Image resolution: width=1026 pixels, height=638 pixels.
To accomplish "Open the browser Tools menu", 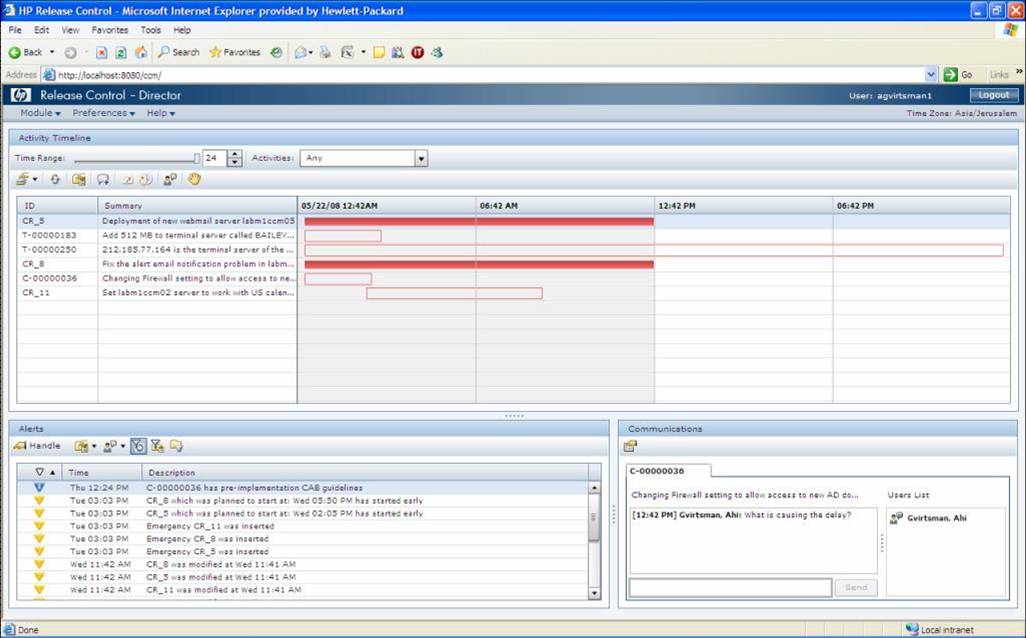I will coord(150,30).
